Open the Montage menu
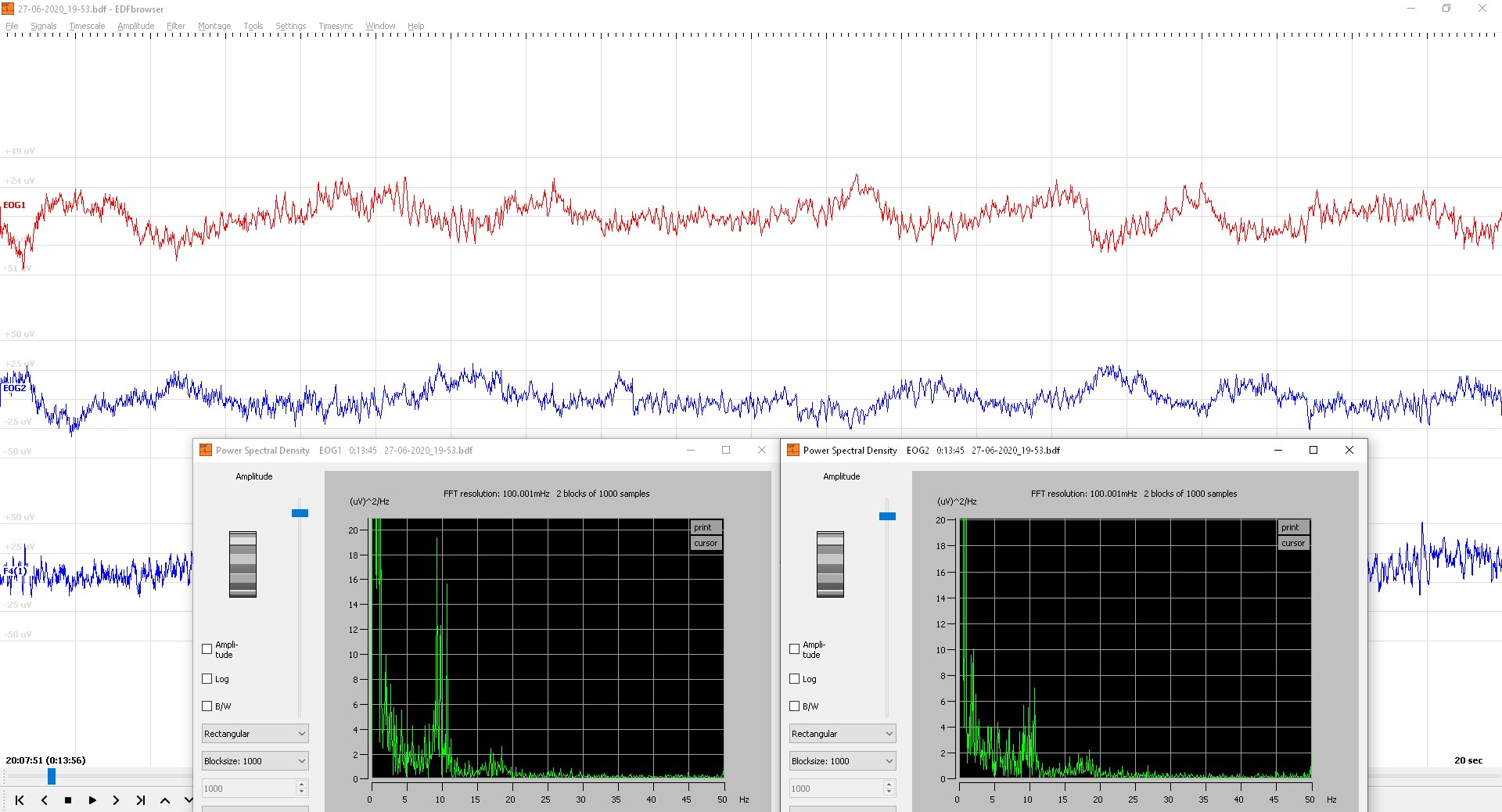 point(214,26)
